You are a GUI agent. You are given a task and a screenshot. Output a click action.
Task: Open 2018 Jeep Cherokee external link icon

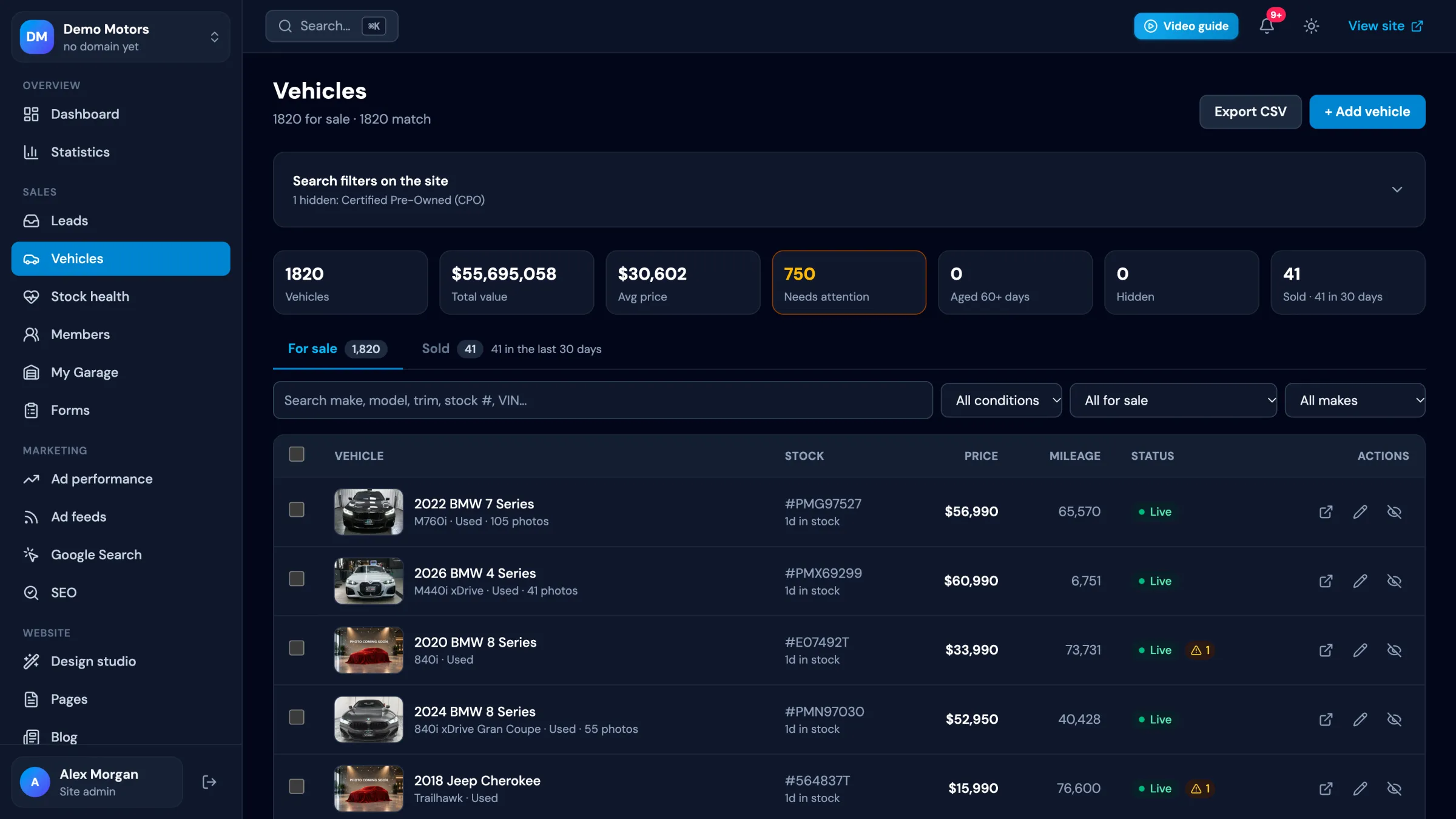tap(1326, 788)
